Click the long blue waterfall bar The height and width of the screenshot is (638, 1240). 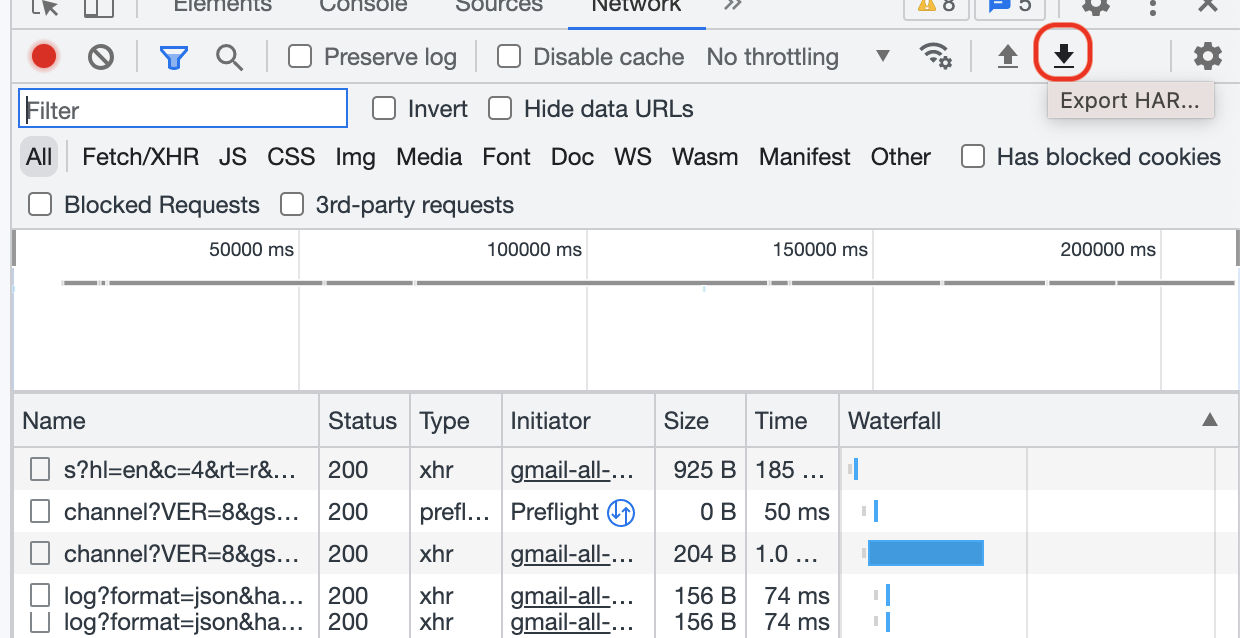coord(926,553)
